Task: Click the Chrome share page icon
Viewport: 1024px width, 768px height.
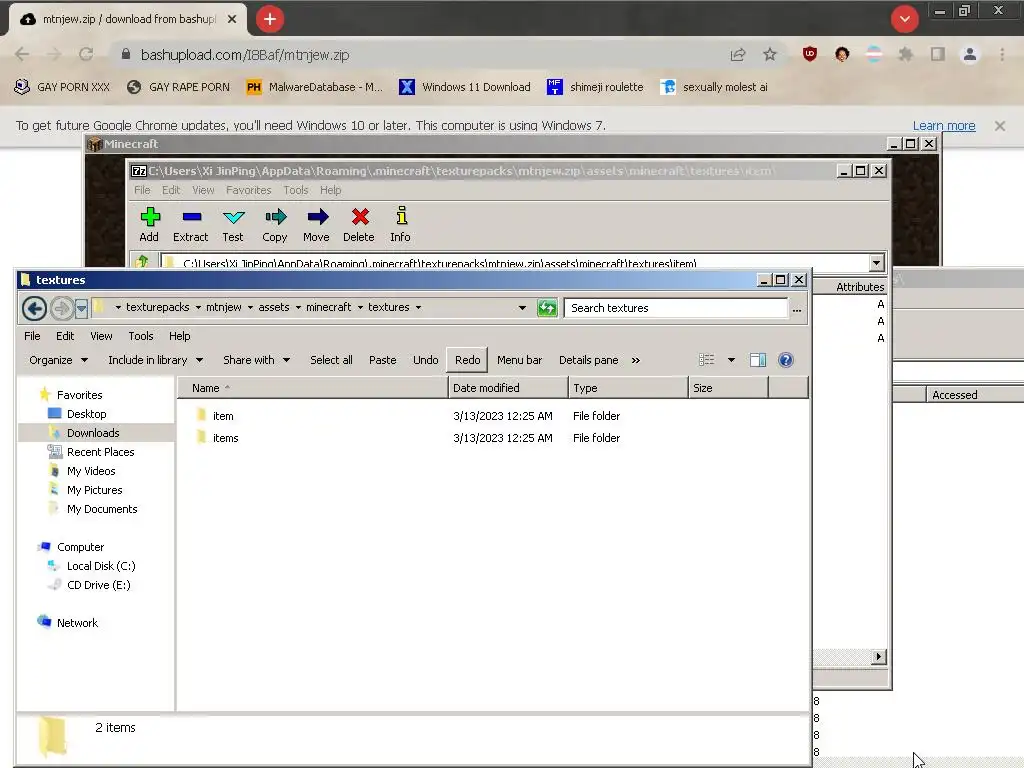Action: click(x=738, y=55)
